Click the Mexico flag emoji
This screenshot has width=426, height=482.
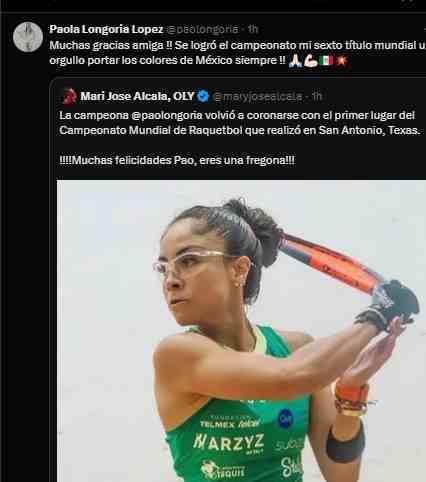(326, 61)
